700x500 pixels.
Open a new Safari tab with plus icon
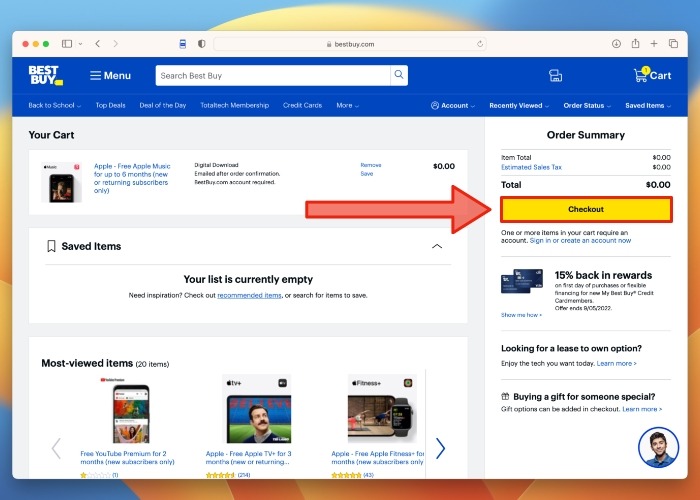(x=654, y=43)
